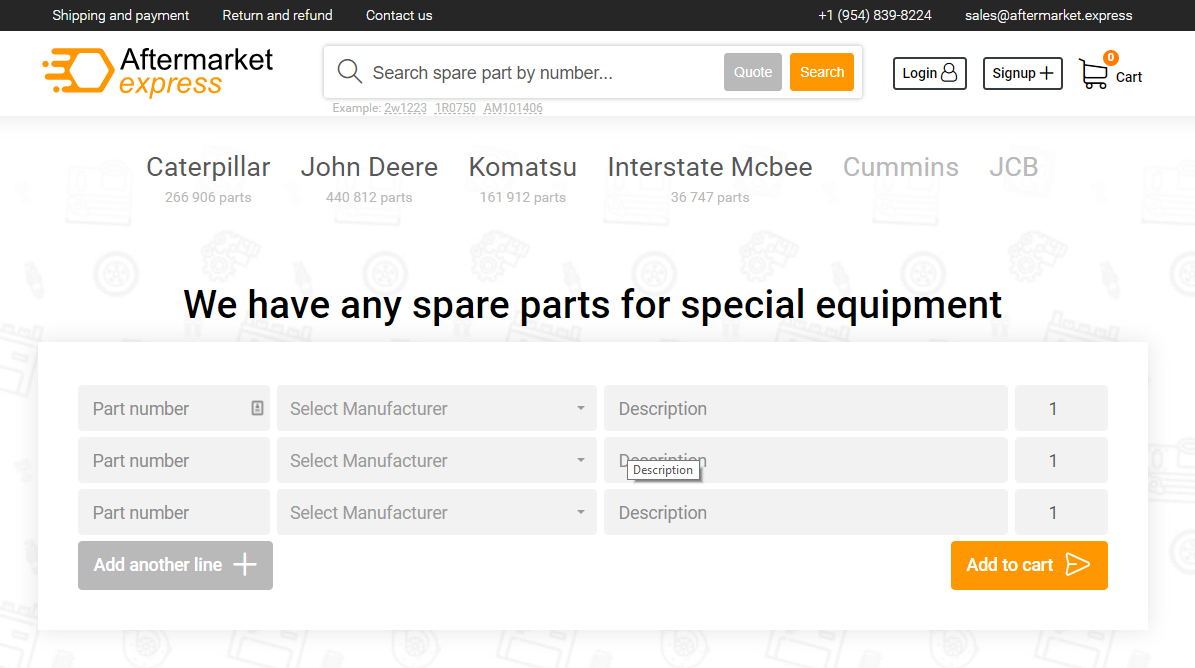Click the small icon in first Part number field
Screen dimensions: 1195x668
[258, 408]
